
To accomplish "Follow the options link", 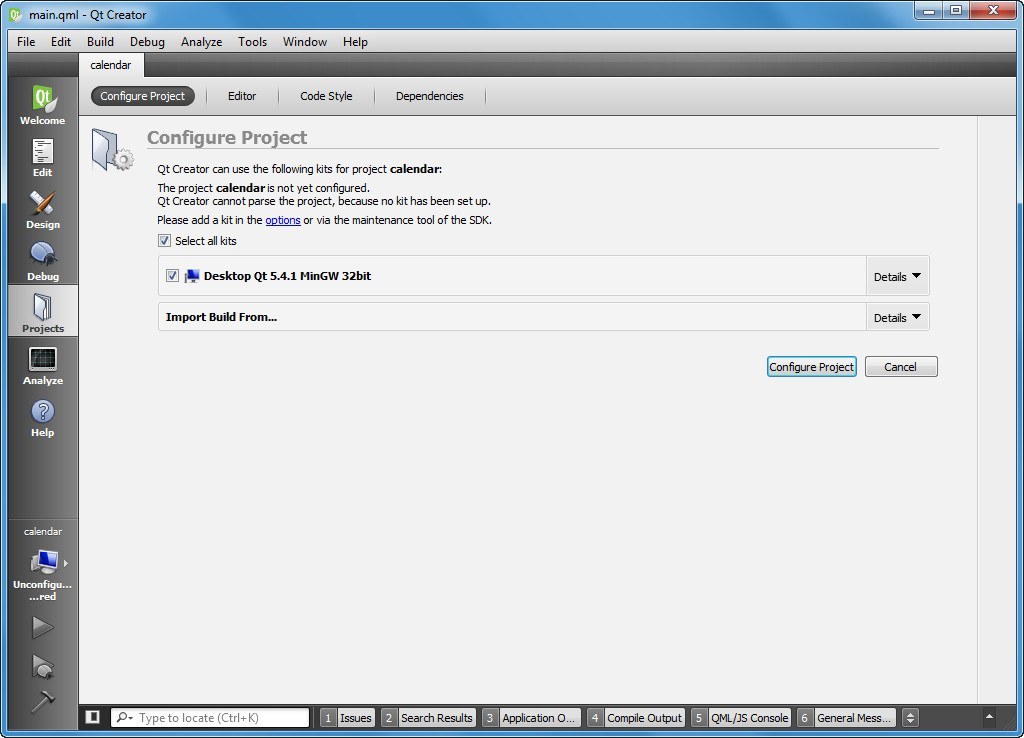I will point(283,220).
